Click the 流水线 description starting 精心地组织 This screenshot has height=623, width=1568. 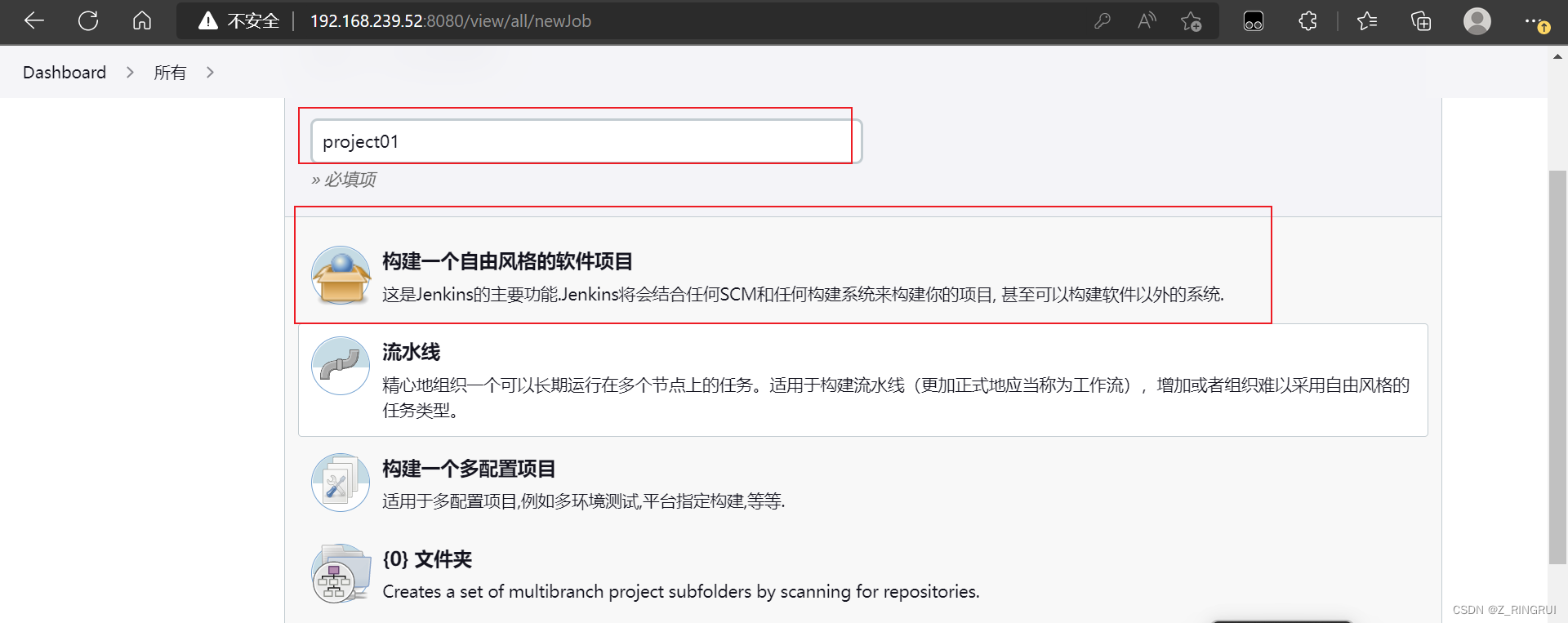click(x=896, y=398)
